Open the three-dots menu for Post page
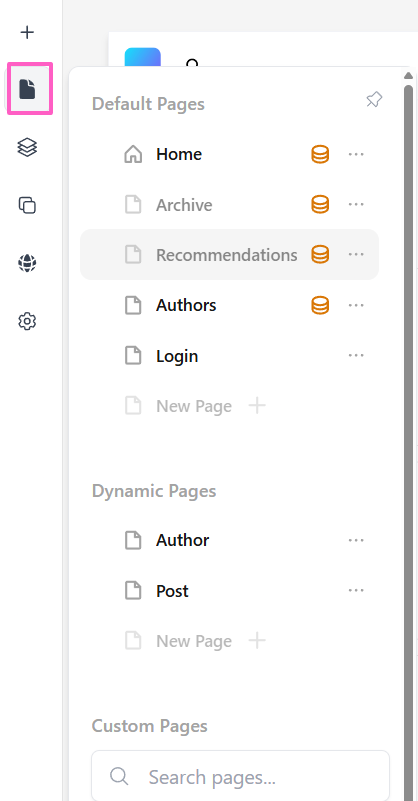Viewport: 418px width, 801px height. click(x=356, y=591)
